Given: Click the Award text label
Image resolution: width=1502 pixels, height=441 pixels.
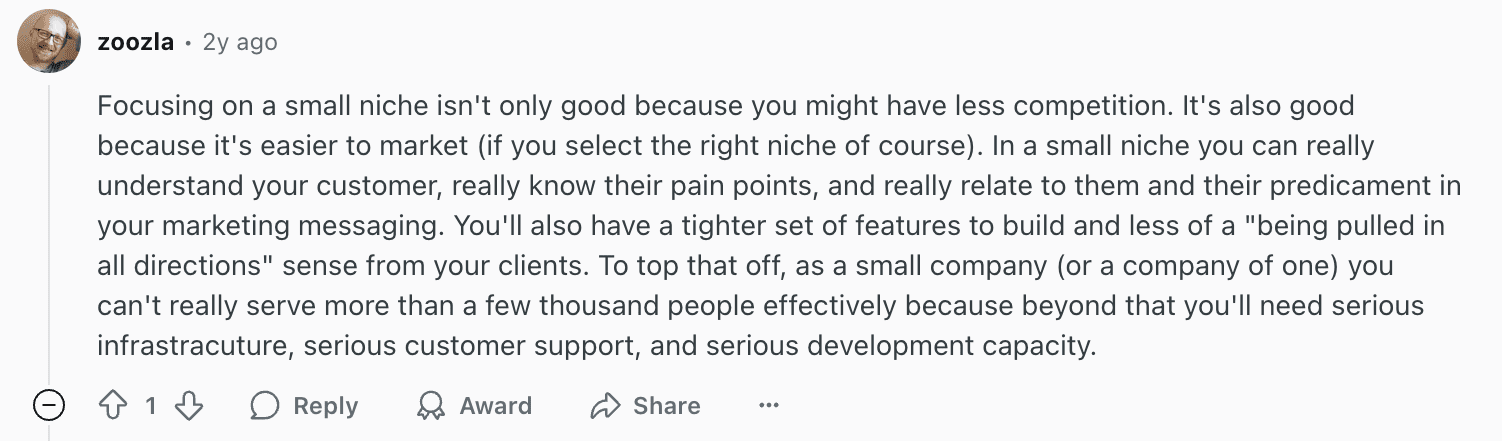Looking at the screenshot, I should [x=495, y=406].
